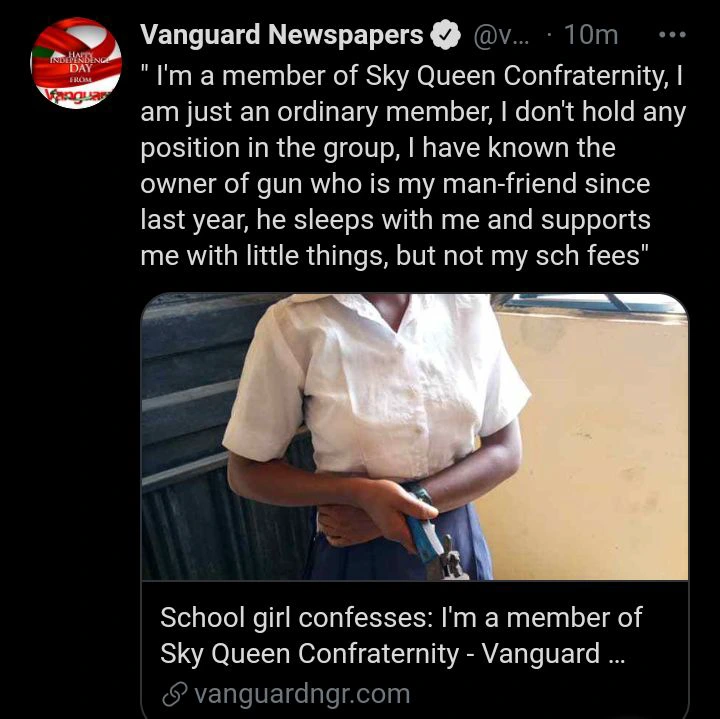Image resolution: width=720 pixels, height=719 pixels.
Task: Click the chain link icon beside vanguardngr.com
Action: tap(174, 694)
